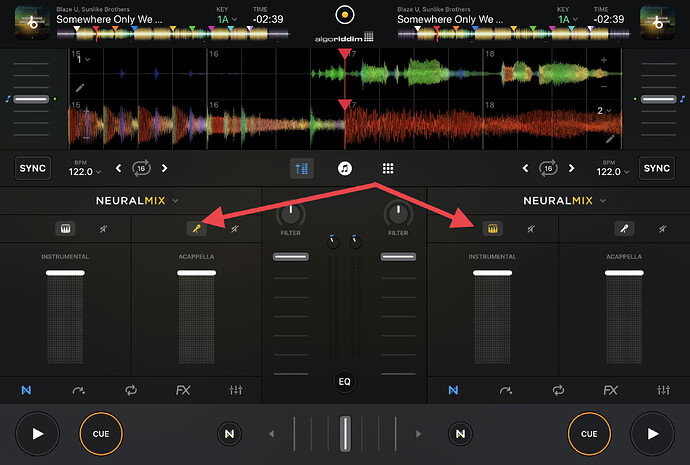Open the music library icon
Screen dimensions: 690x465
point(345,168)
